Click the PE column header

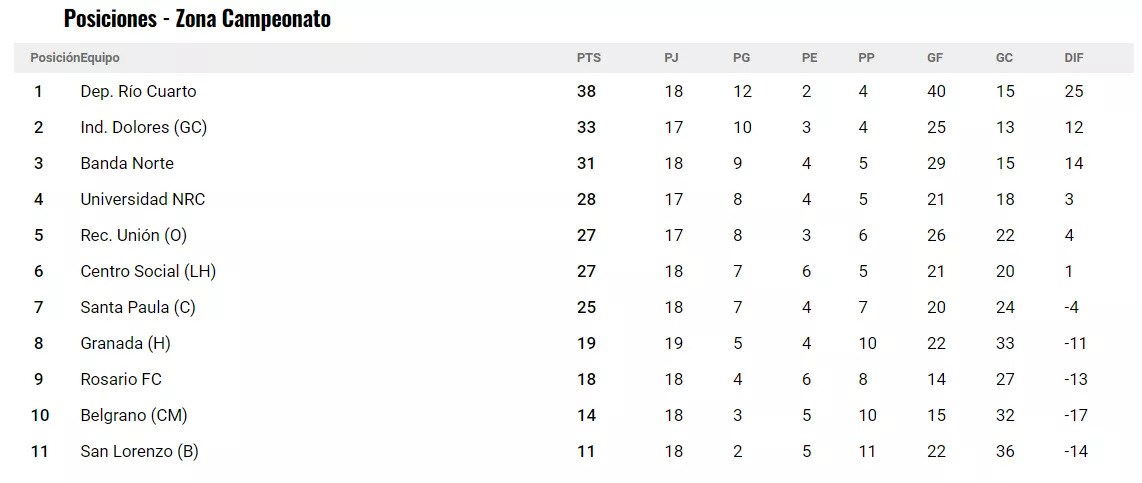[x=809, y=58]
